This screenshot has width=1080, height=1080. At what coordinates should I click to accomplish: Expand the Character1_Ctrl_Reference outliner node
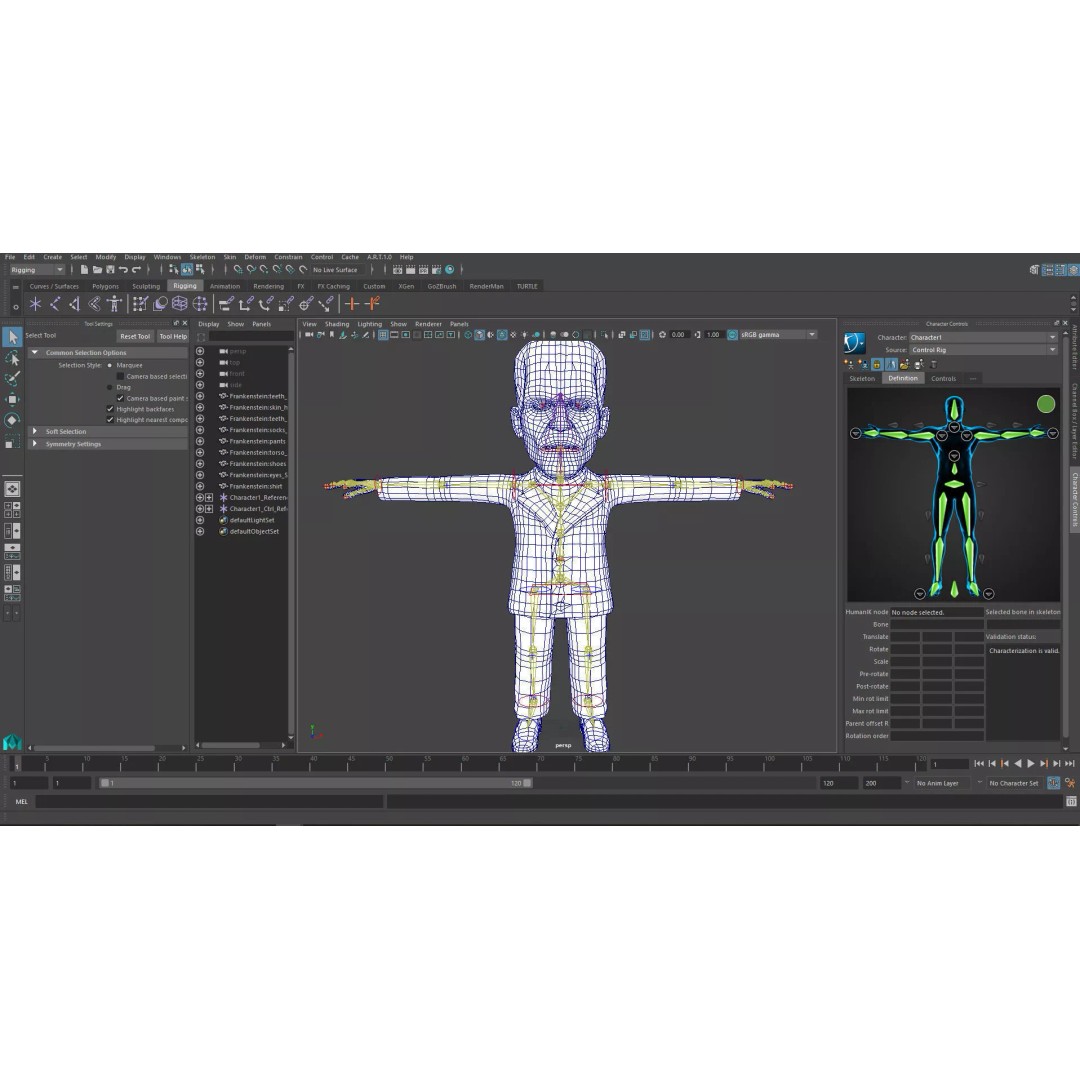click(209, 508)
